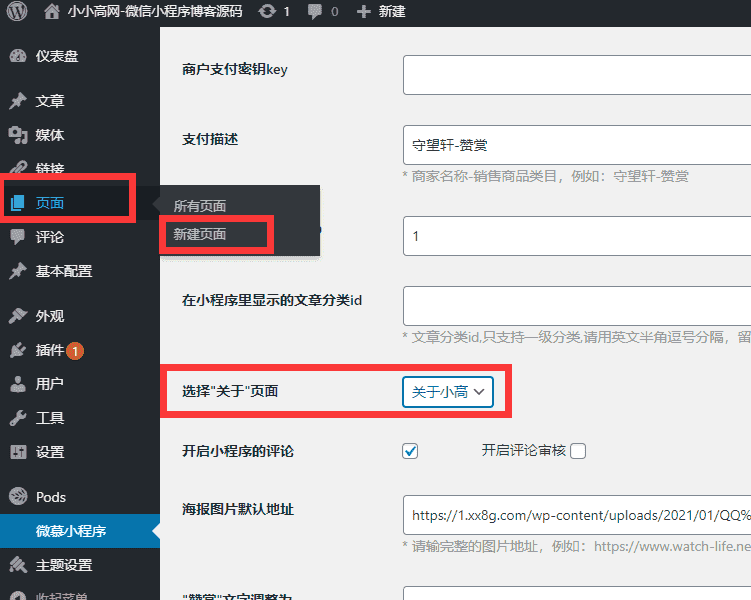Click the WordPress logo icon
This screenshot has height=600, width=751.
coord(18,12)
